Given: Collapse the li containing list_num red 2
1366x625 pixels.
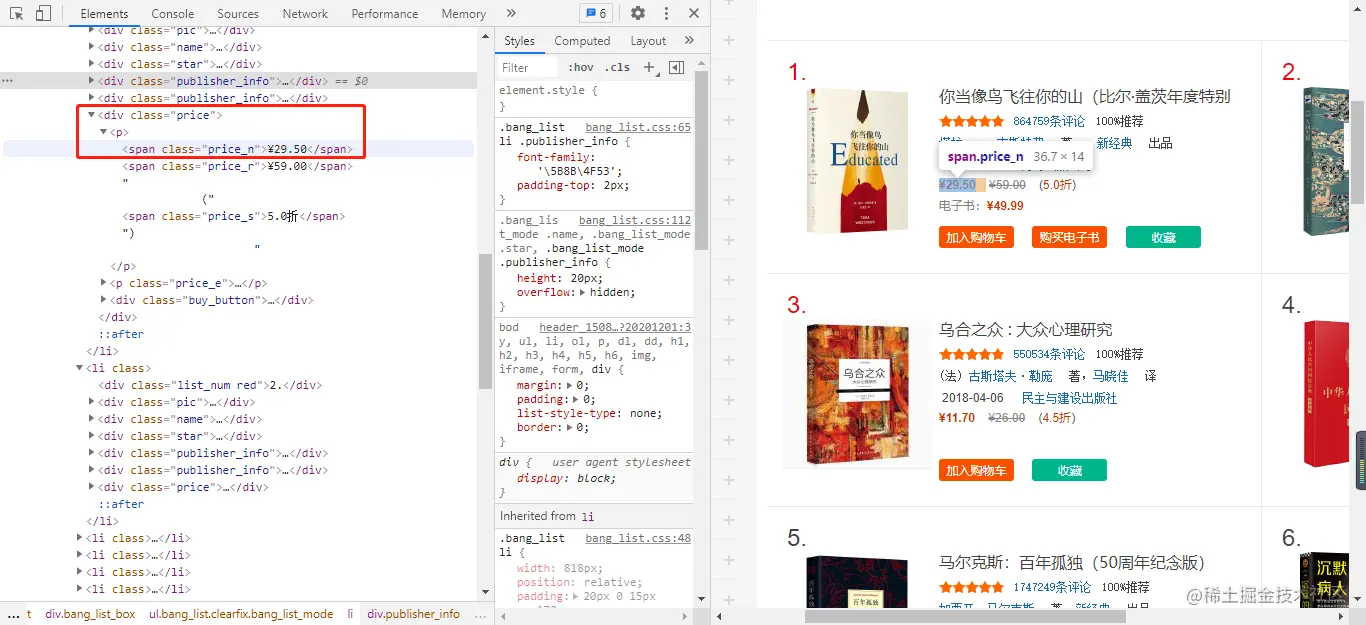Looking at the screenshot, I should [80, 368].
